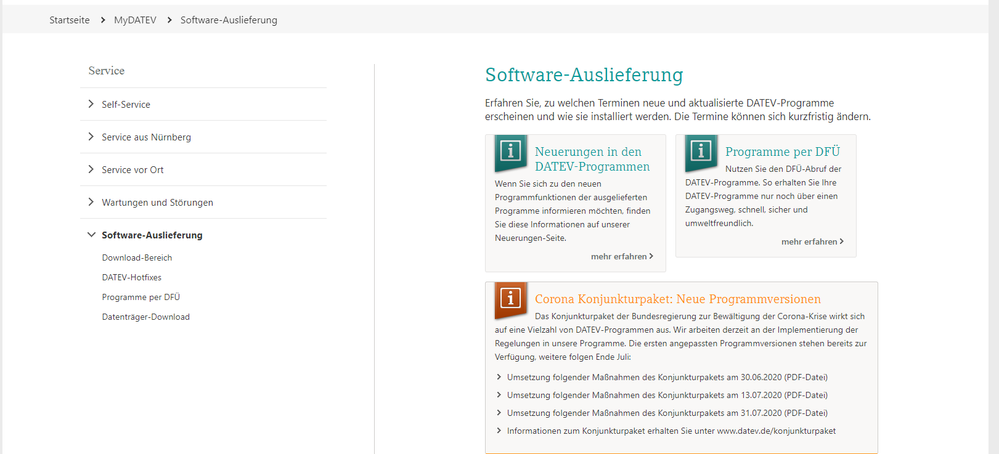Expand the Wartungen und Störungen chevron
This screenshot has height=454, width=999.
coord(91,202)
